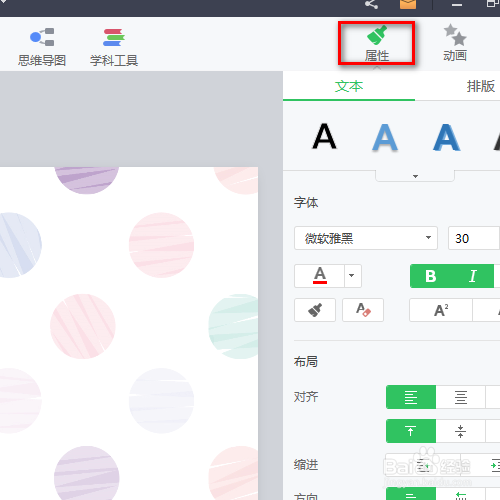Select align left in 对齐 row
Screen dimensions: 500x500
tap(411, 397)
